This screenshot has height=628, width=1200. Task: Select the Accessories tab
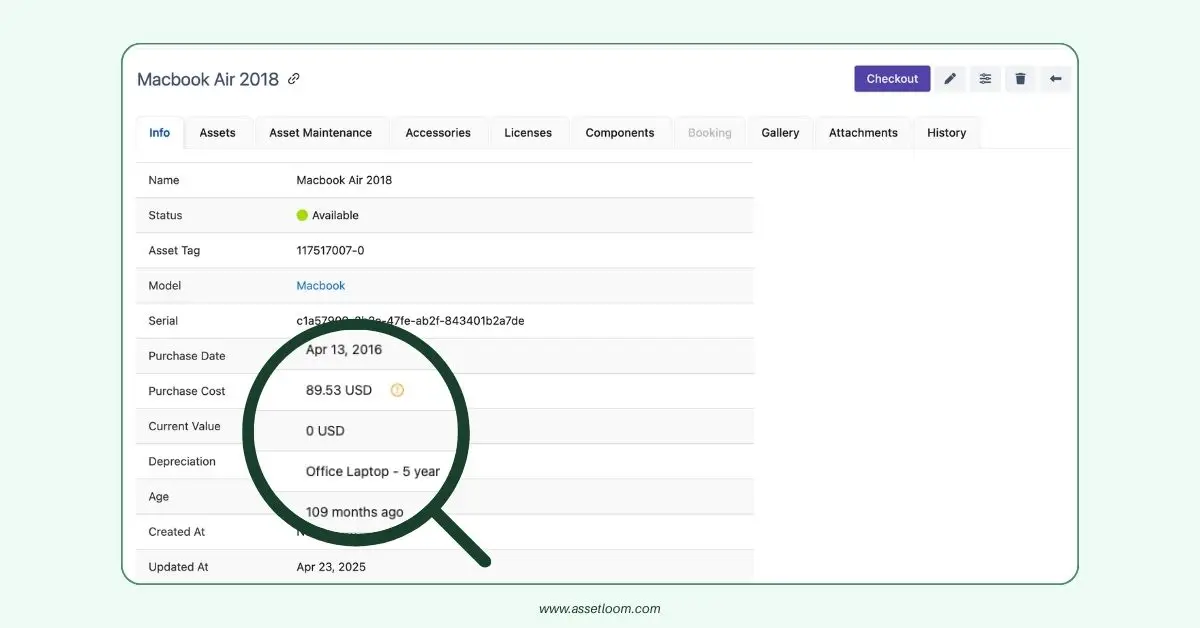pyautogui.click(x=438, y=133)
